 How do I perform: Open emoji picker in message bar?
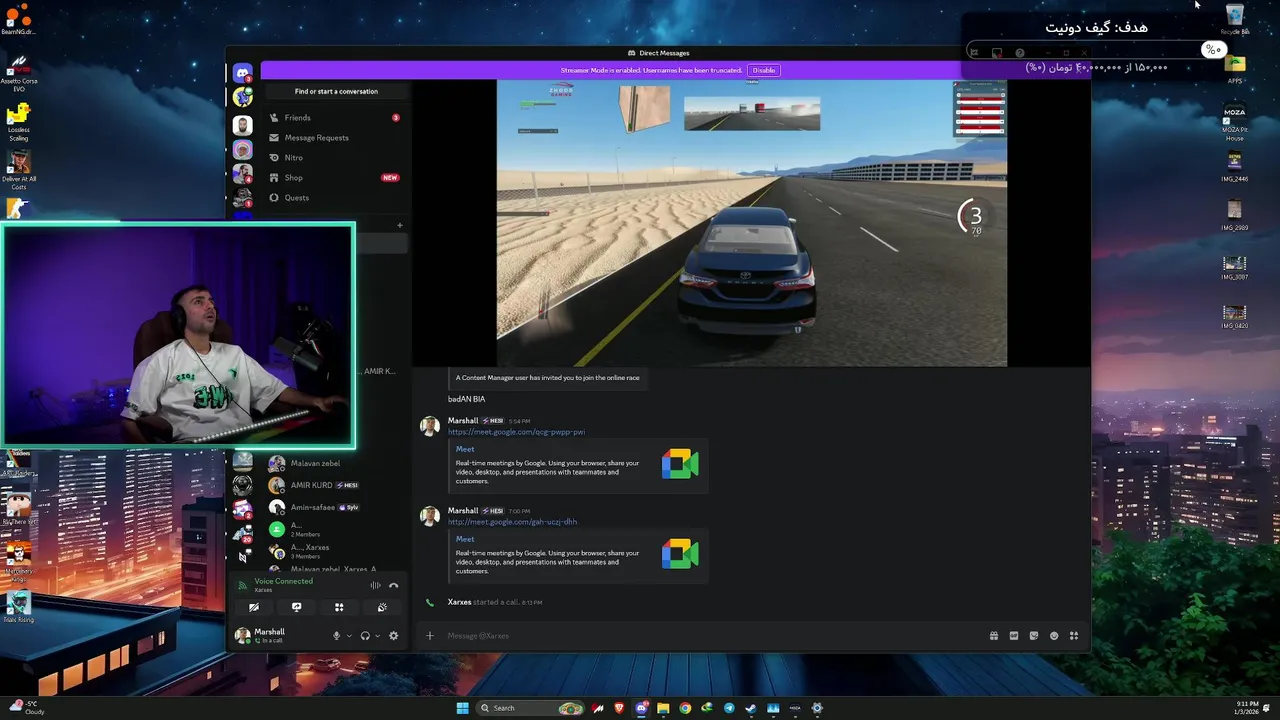(x=1053, y=635)
